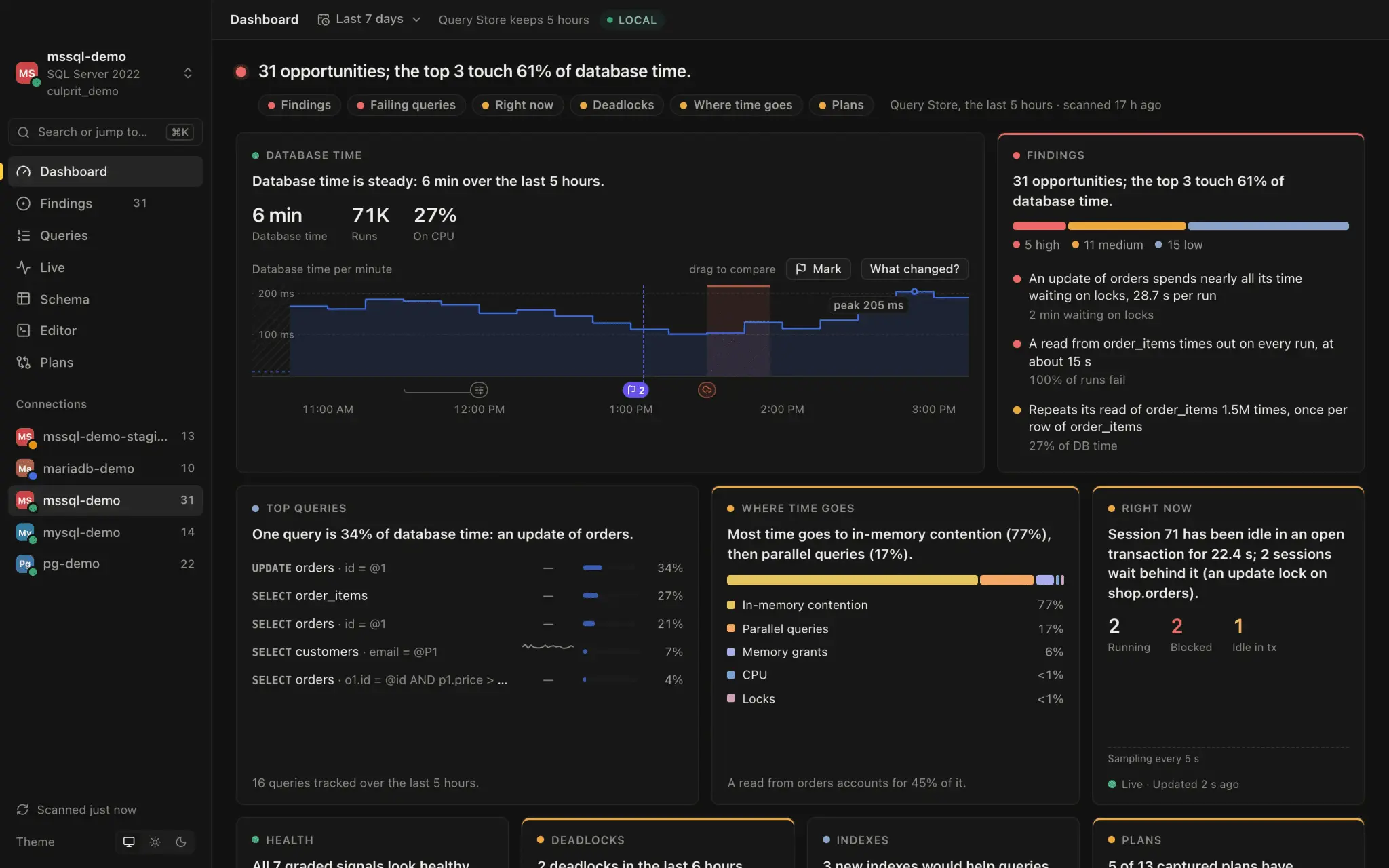Jump to Plans chip
1389x868 pixels.
[x=841, y=105]
